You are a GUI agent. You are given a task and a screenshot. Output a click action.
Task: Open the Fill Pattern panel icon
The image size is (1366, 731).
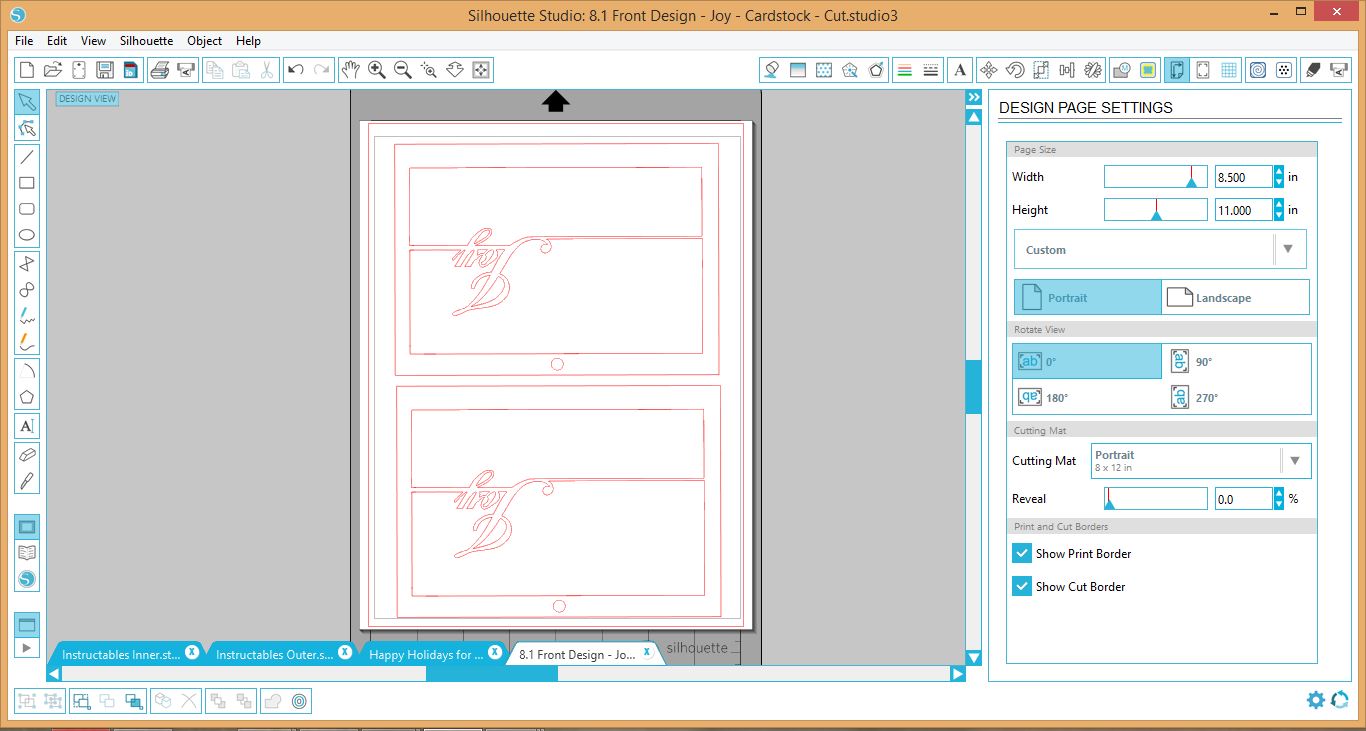click(x=823, y=70)
